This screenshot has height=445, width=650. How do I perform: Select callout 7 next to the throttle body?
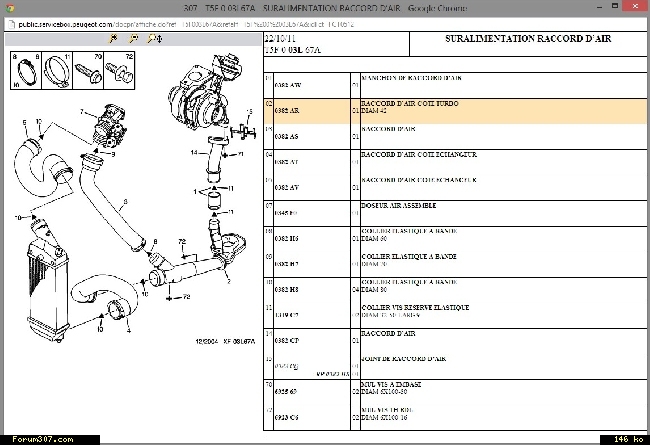tap(82, 112)
